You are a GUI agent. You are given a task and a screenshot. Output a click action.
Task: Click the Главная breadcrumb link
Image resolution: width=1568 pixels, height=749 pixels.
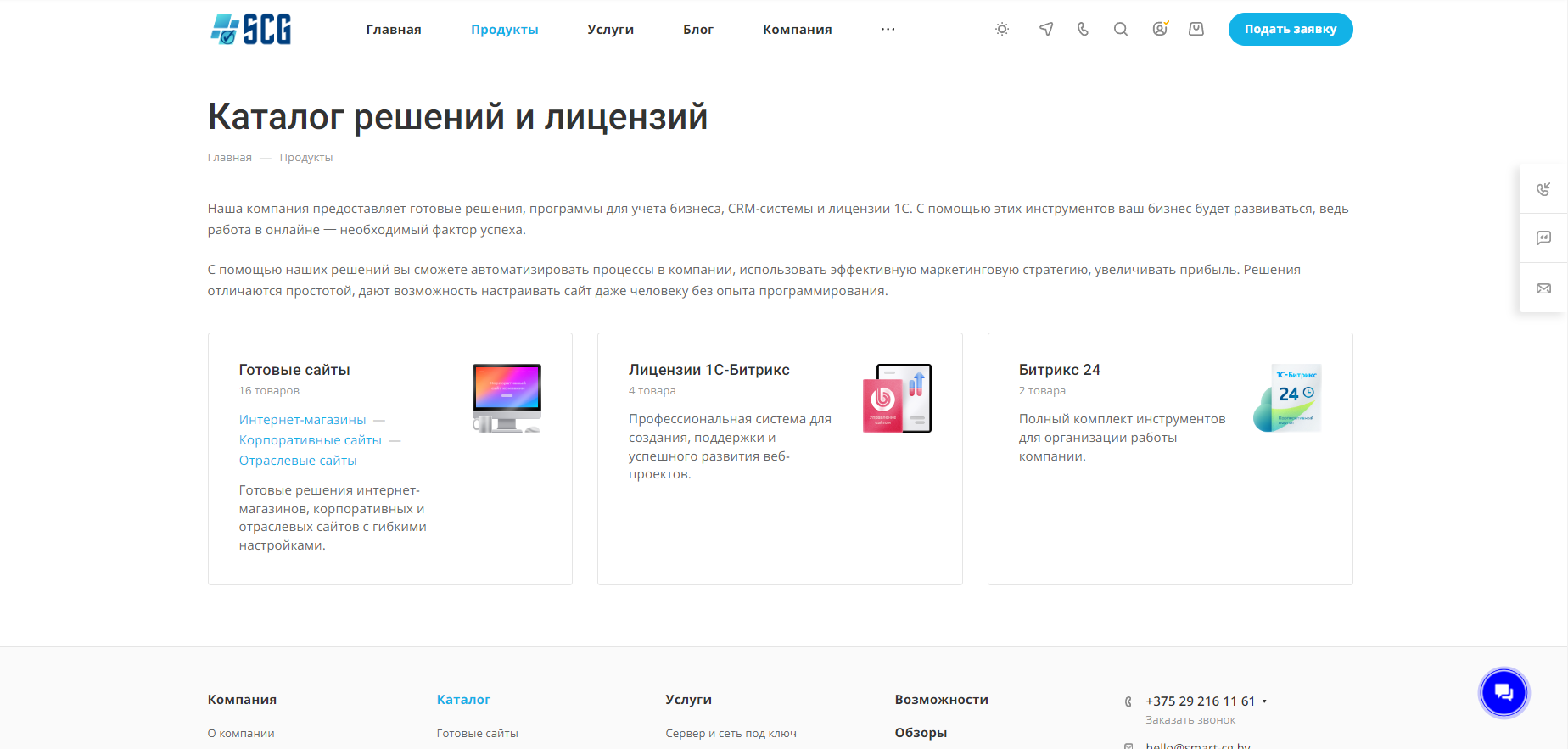pos(229,158)
